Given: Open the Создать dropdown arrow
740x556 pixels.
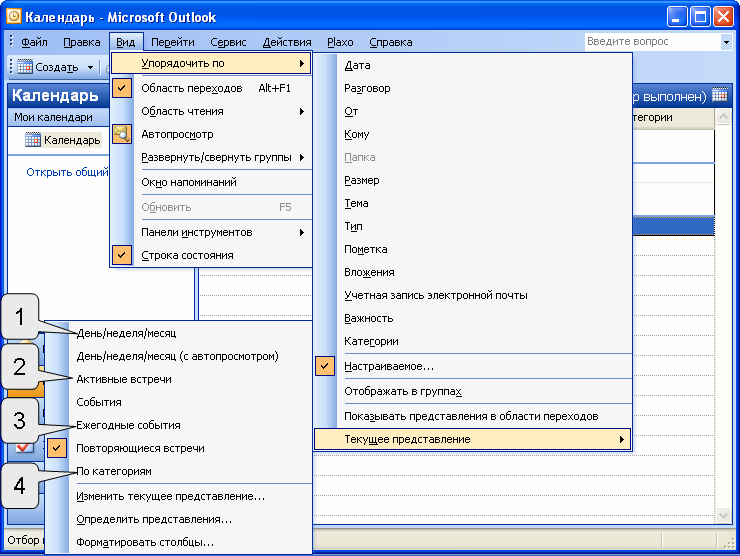Looking at the screenshot, I should pos(90,67).
